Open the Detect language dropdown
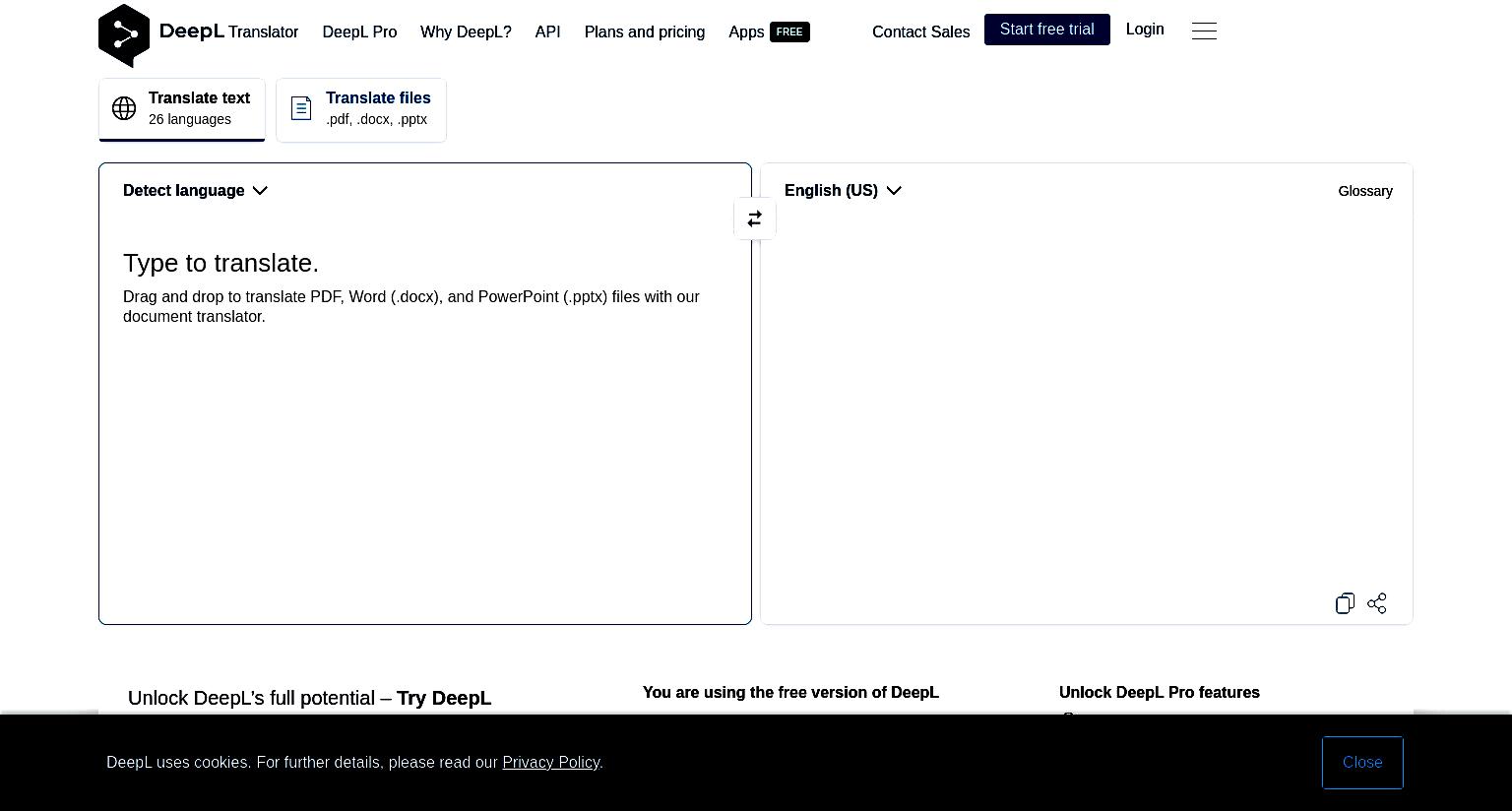Screen dimensions: 1512x811 [x=195, y=191]
